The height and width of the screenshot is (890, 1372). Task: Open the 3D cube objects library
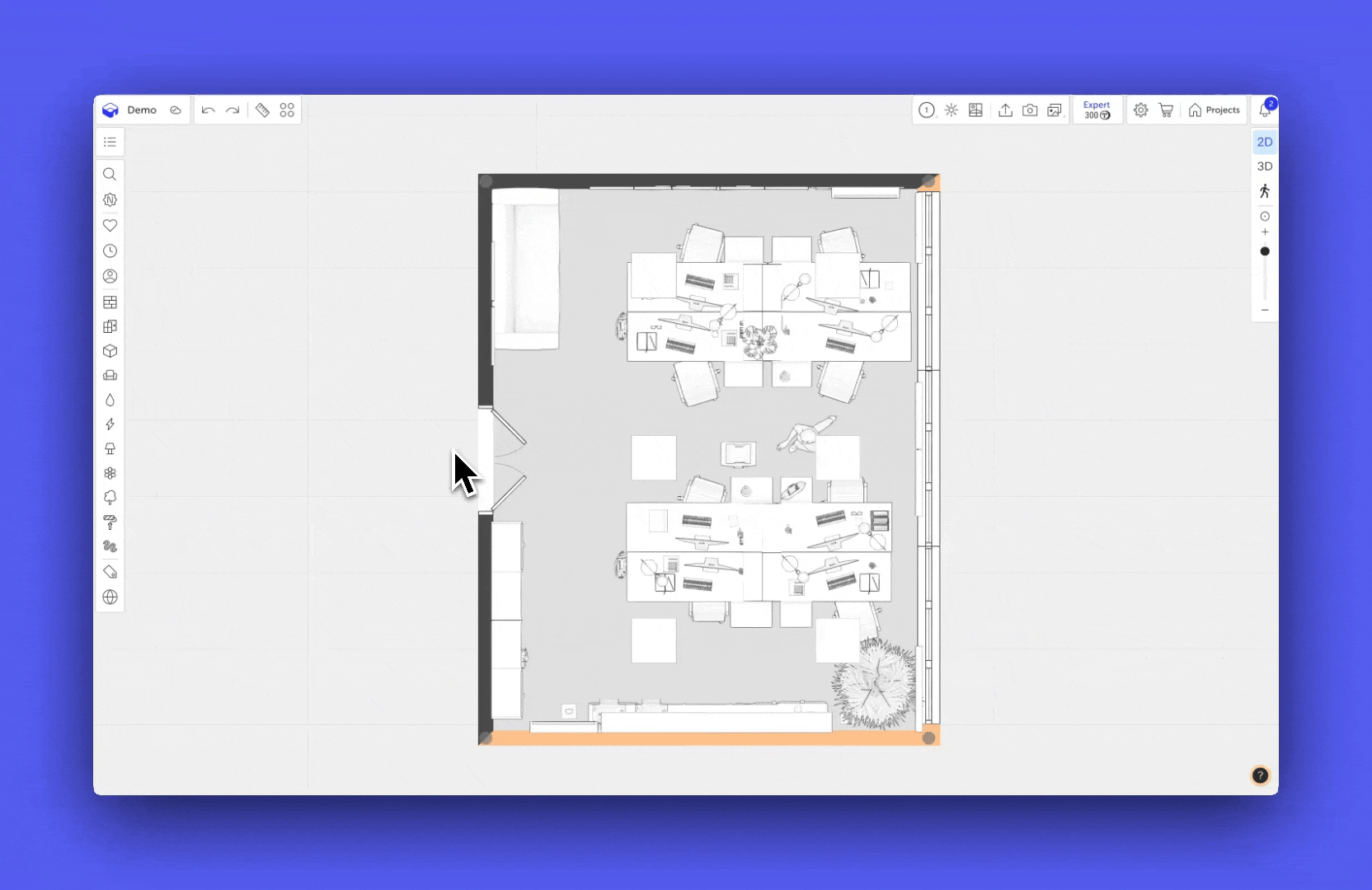point(110,351)
